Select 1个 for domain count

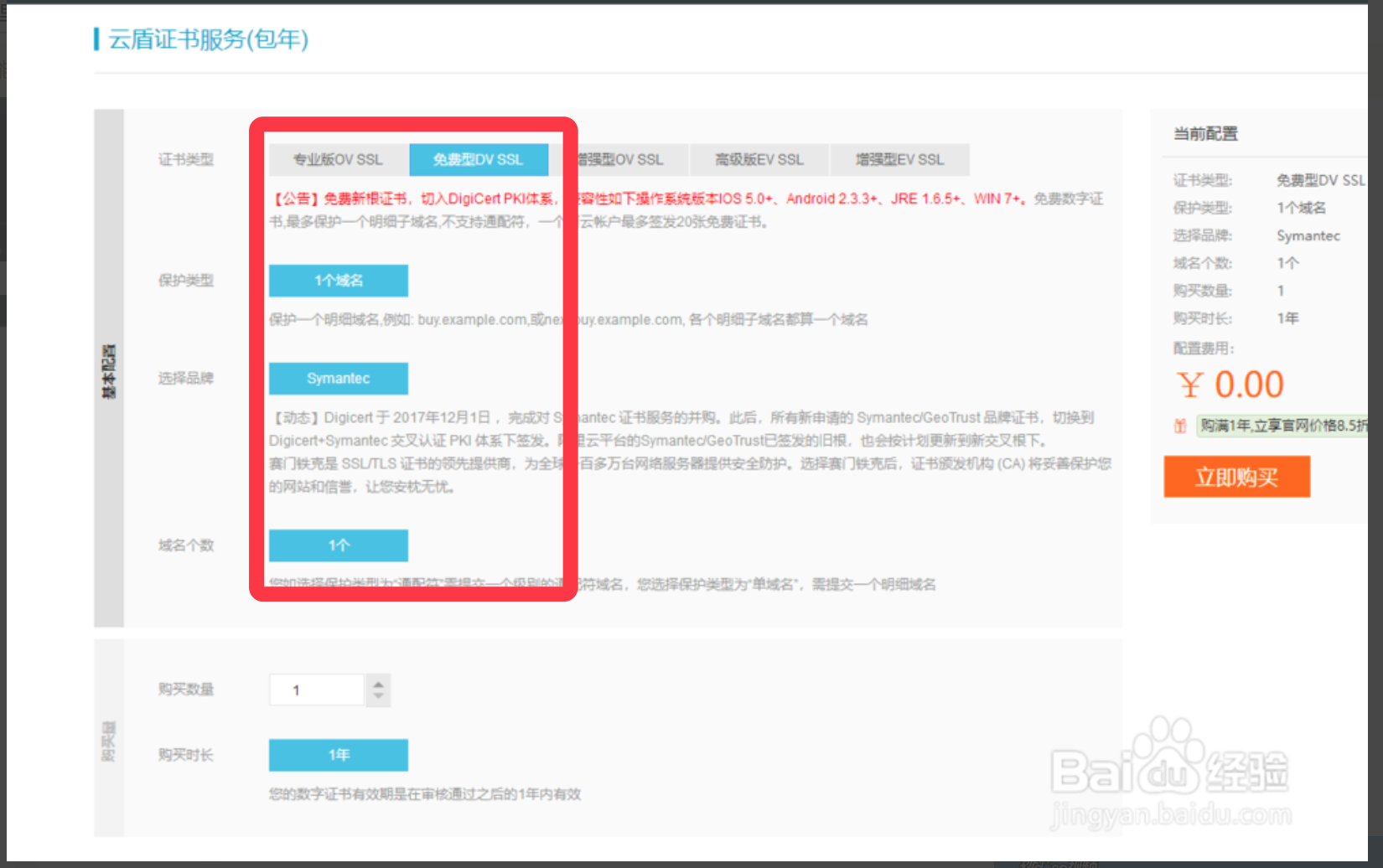point(338,545)
